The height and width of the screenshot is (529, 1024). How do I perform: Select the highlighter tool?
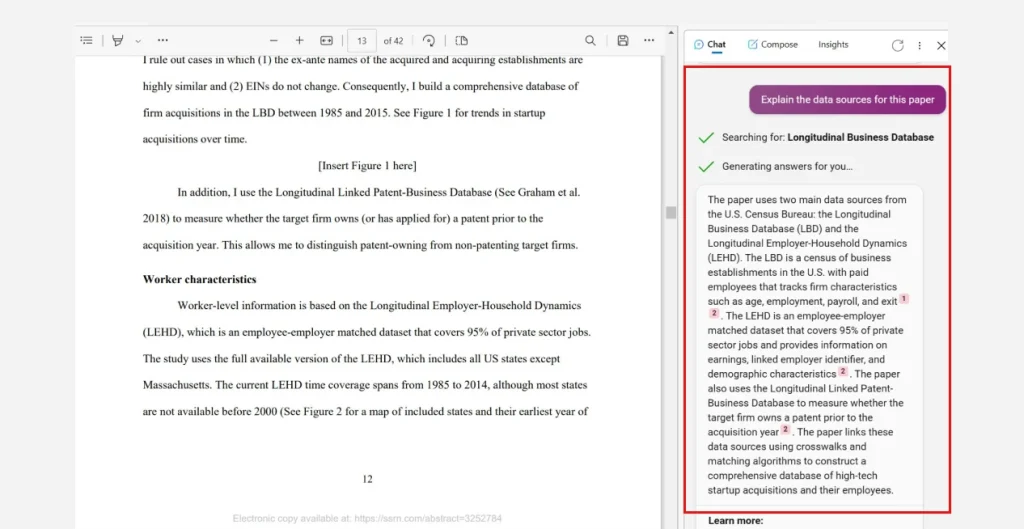(118, 41)
